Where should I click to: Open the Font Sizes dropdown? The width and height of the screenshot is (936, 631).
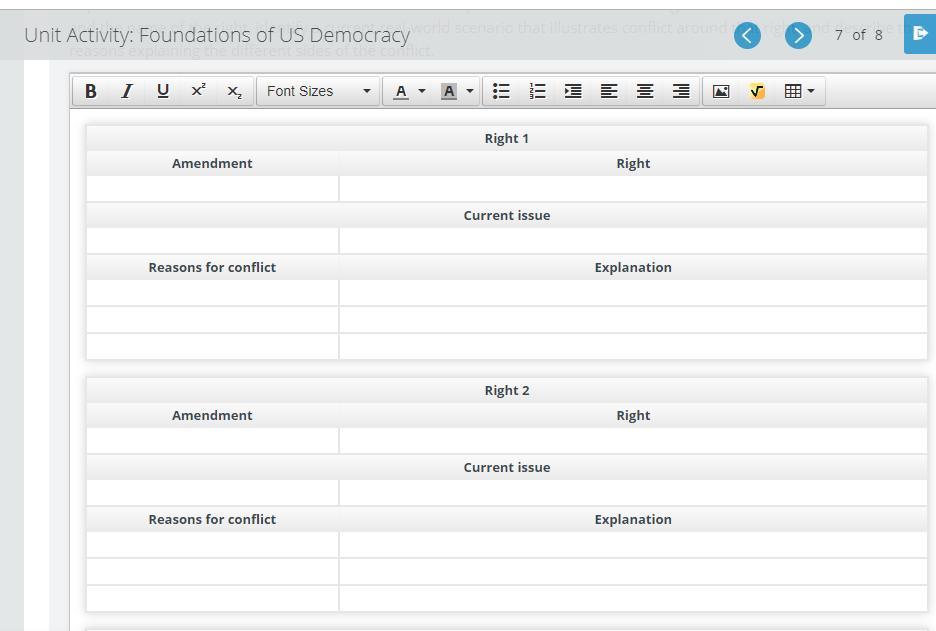tap(318, 91)
